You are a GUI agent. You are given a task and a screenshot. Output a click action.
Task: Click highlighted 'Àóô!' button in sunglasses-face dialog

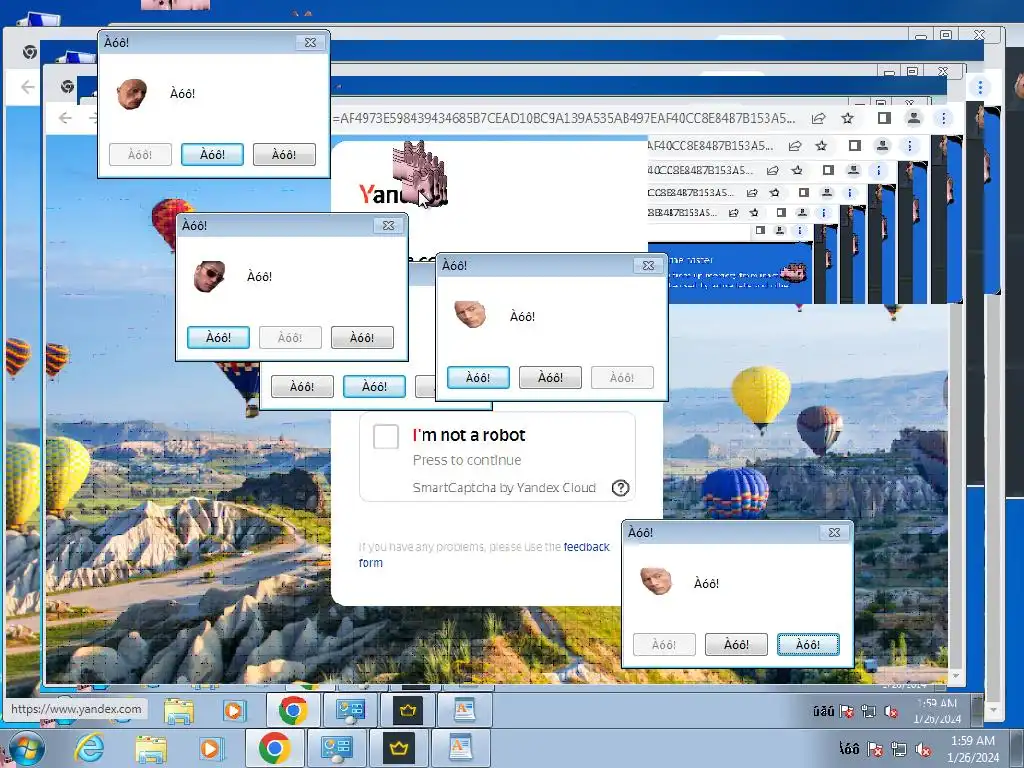pos(218,338)
